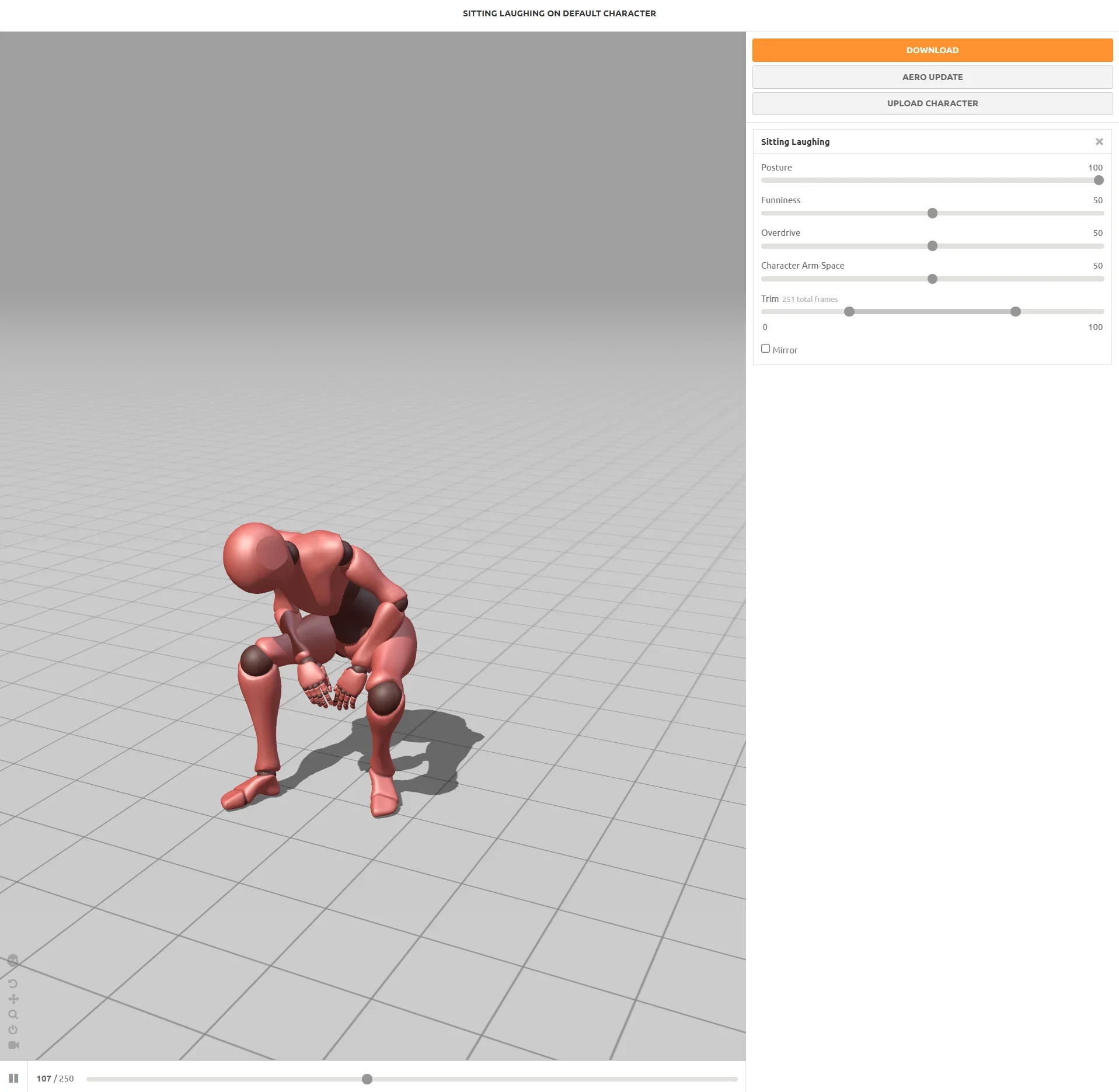This screenshot has height=1092, width=1119.
Task: Click the timeline scrubber handle
Action: [367, 1079]
